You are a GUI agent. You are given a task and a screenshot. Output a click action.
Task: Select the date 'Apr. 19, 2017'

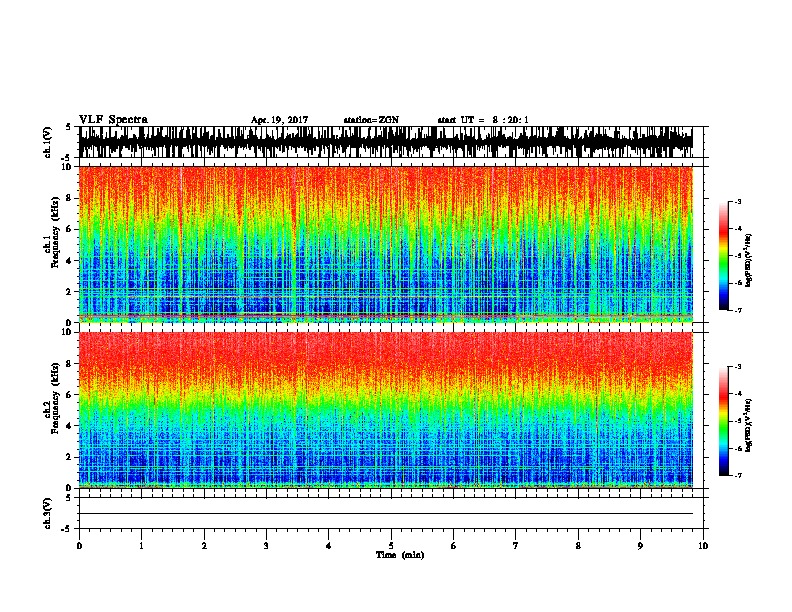coord(279,120)
